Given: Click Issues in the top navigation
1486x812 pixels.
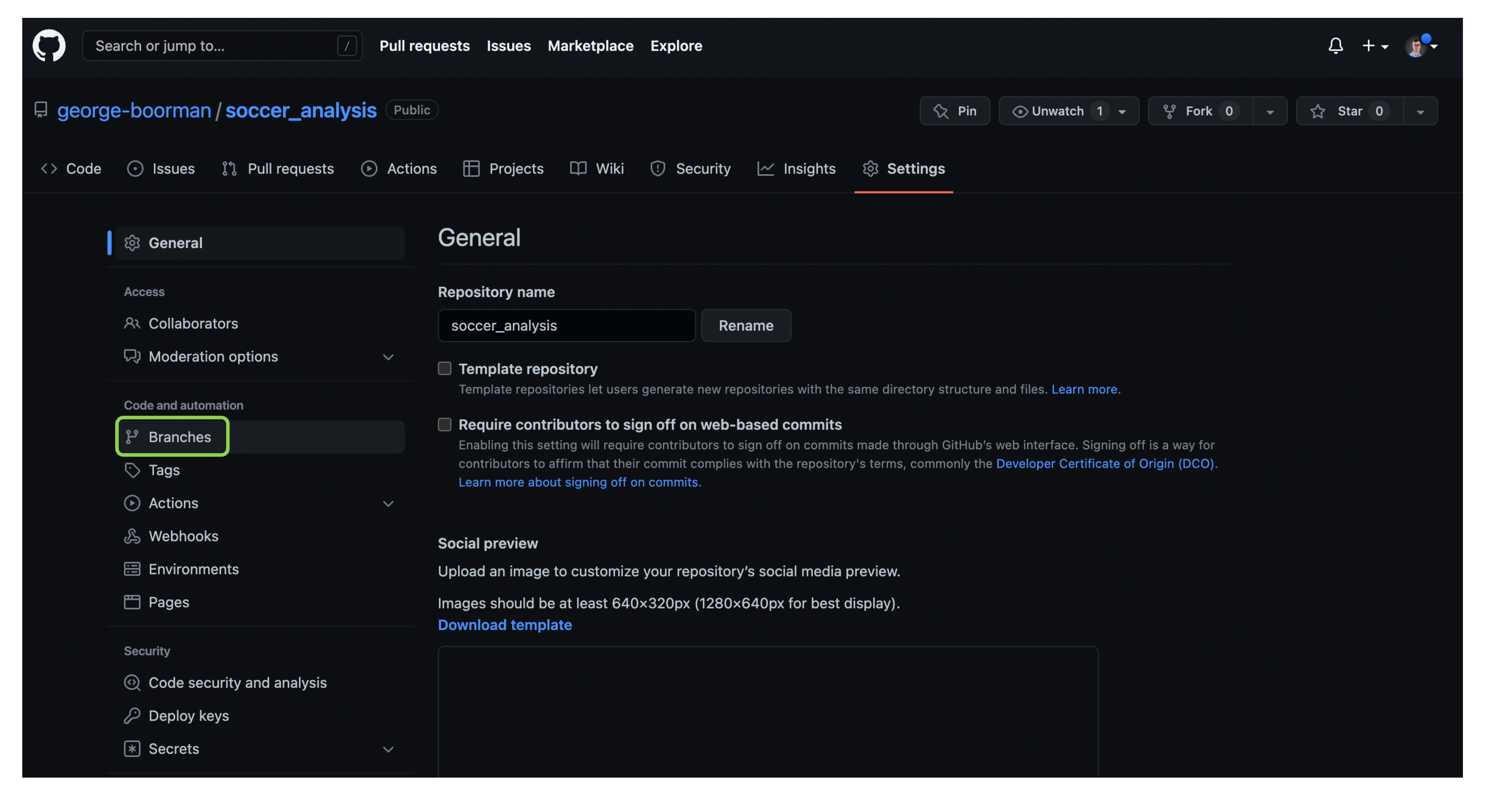Looking at the screenshot, I should pyautogui.click(x=509, y=46).
